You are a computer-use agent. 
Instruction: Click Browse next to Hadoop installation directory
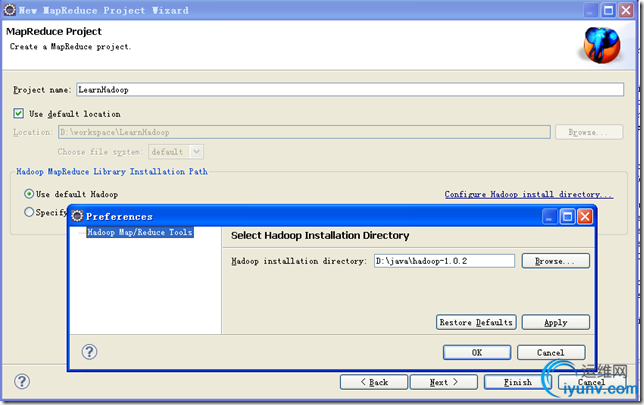[556, 261]
